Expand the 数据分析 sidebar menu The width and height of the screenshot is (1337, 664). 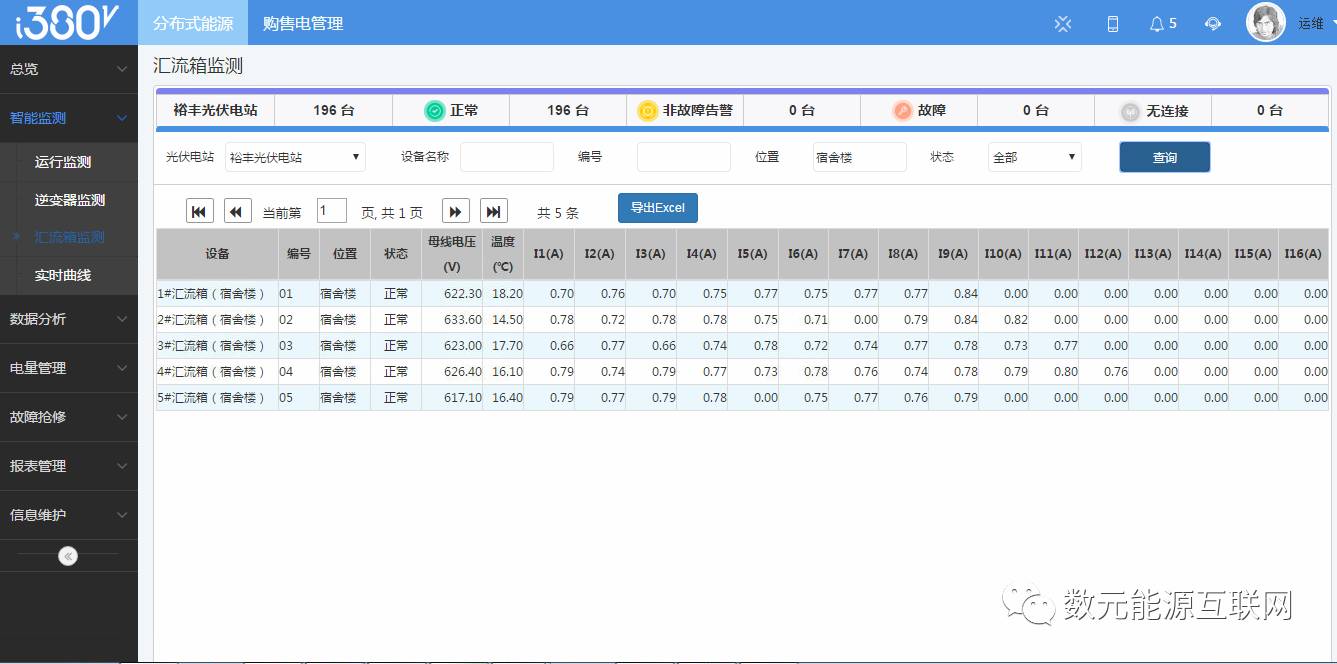pyautogui.click(x=68, y=319)
